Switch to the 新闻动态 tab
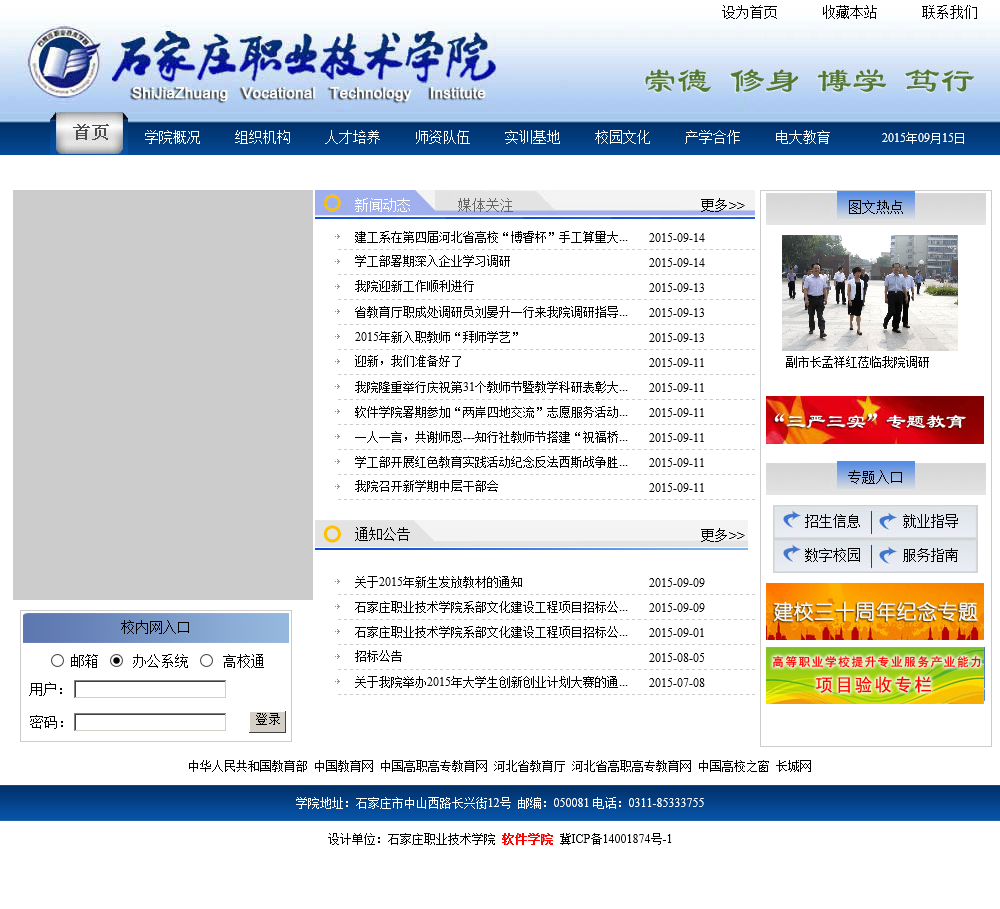Image resolution: width=1000 pixels, height=909 pixels. 382,205
